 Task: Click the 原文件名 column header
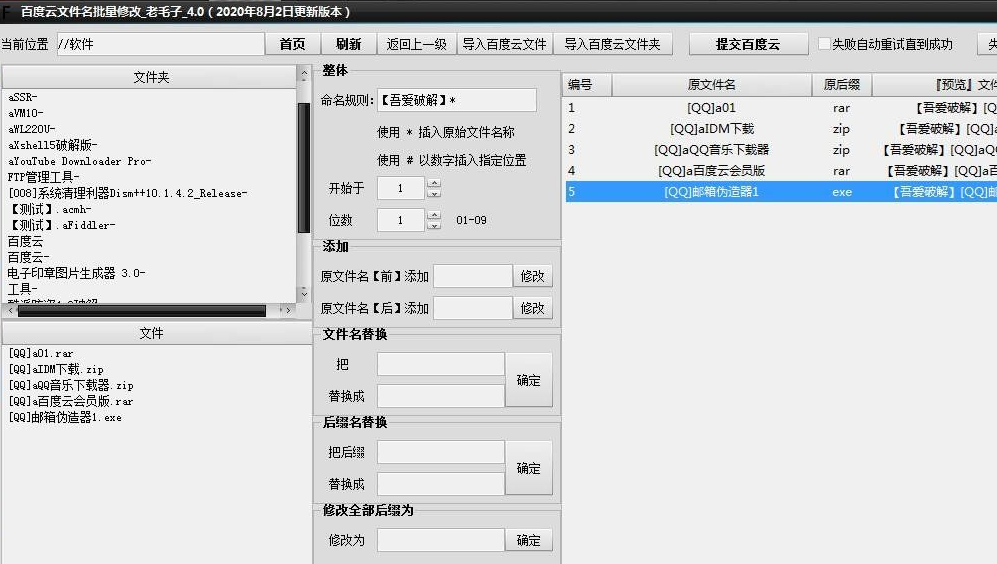tap(712, 85)
